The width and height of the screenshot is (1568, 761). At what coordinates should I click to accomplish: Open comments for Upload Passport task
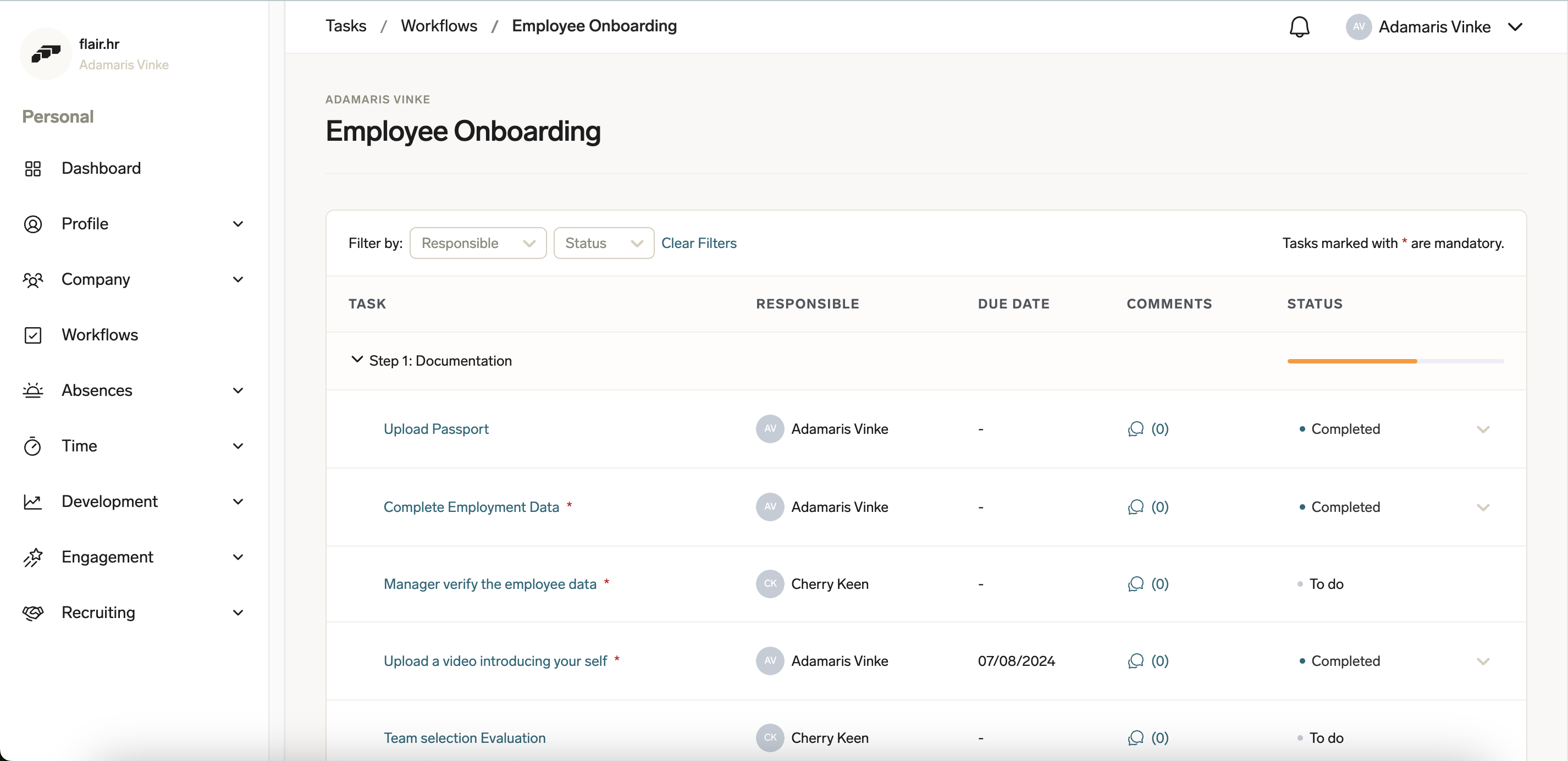coord(1148,428)
